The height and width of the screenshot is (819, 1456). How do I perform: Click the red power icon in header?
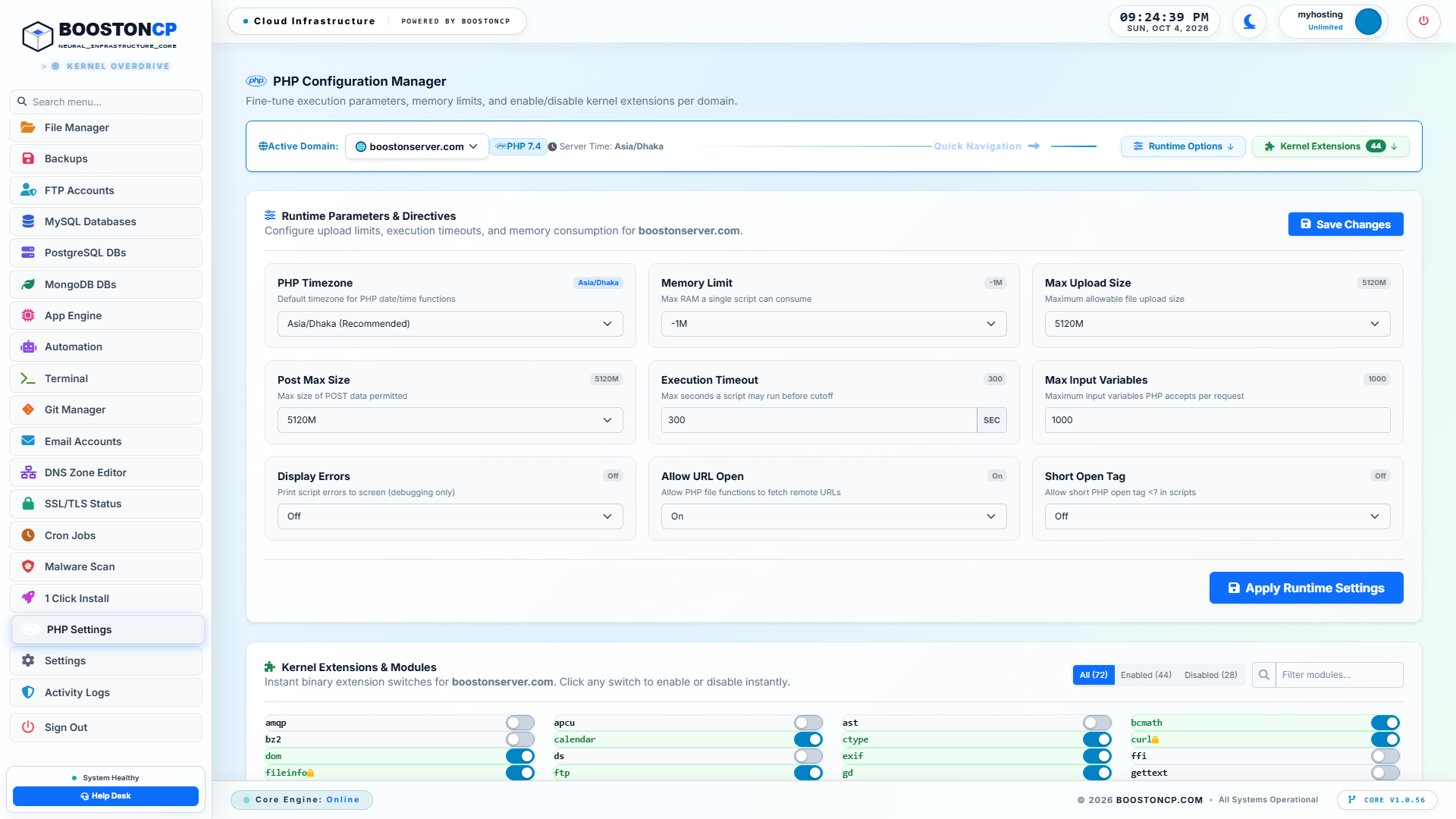1423,21
